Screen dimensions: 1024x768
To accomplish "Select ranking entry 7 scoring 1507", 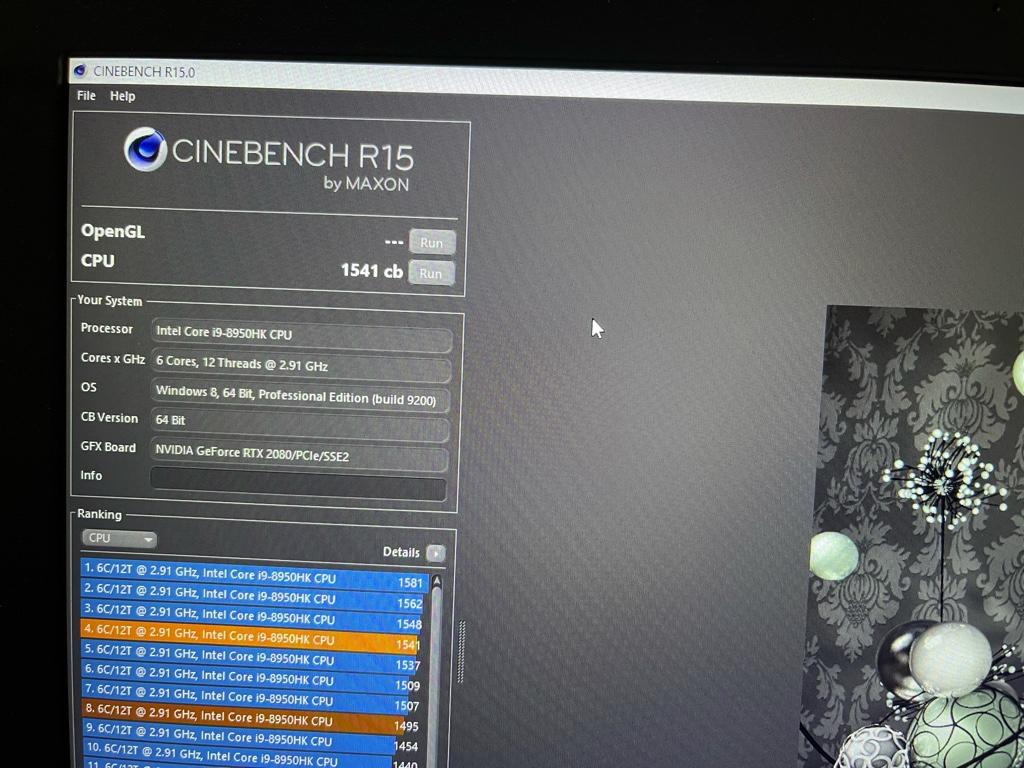I will coord(251,697).
